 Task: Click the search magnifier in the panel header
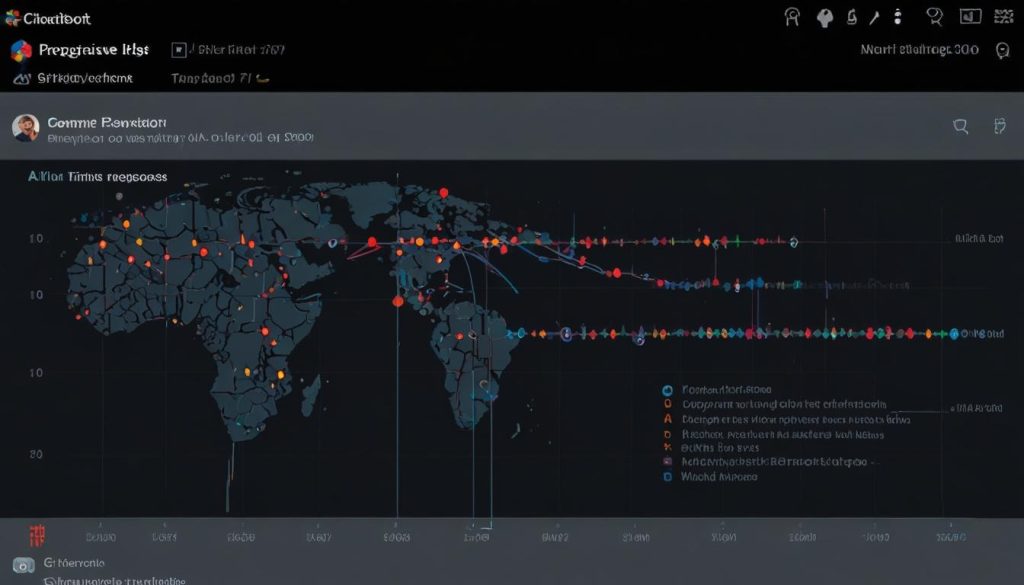[961, 126]
